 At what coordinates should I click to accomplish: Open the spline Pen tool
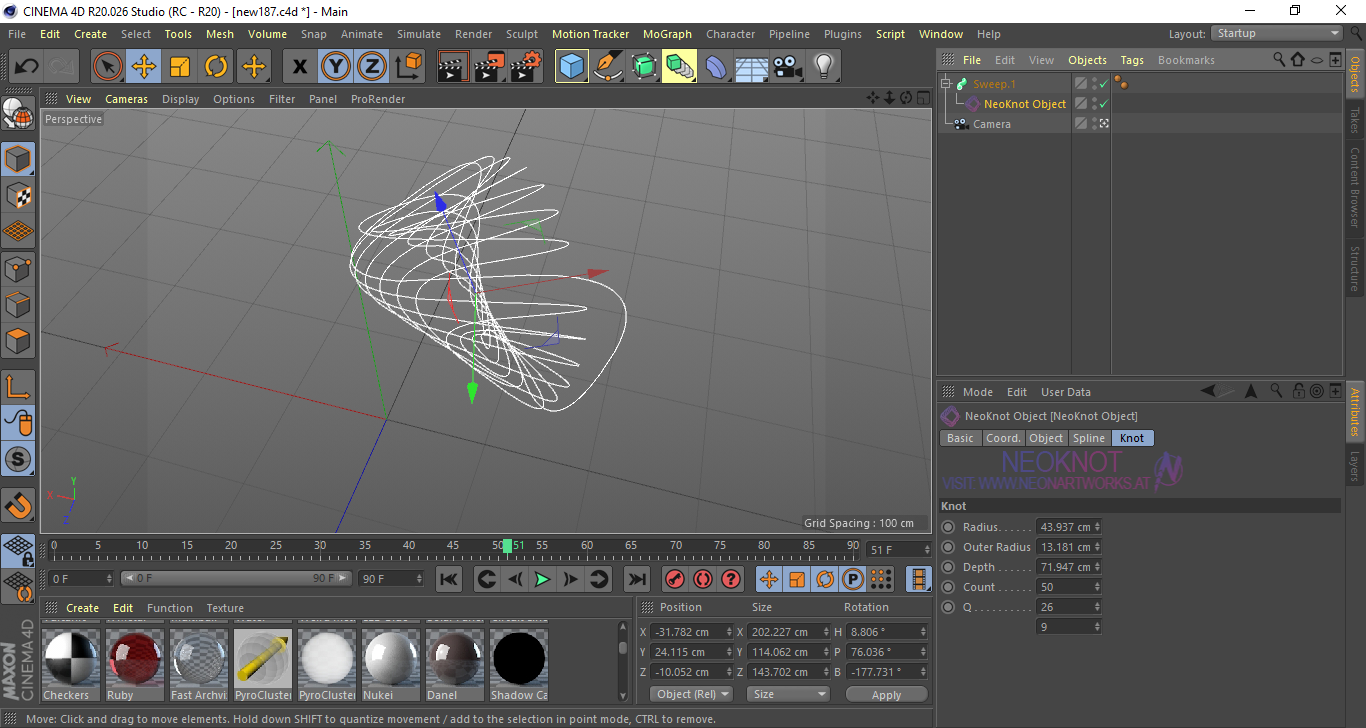point(608,67)
